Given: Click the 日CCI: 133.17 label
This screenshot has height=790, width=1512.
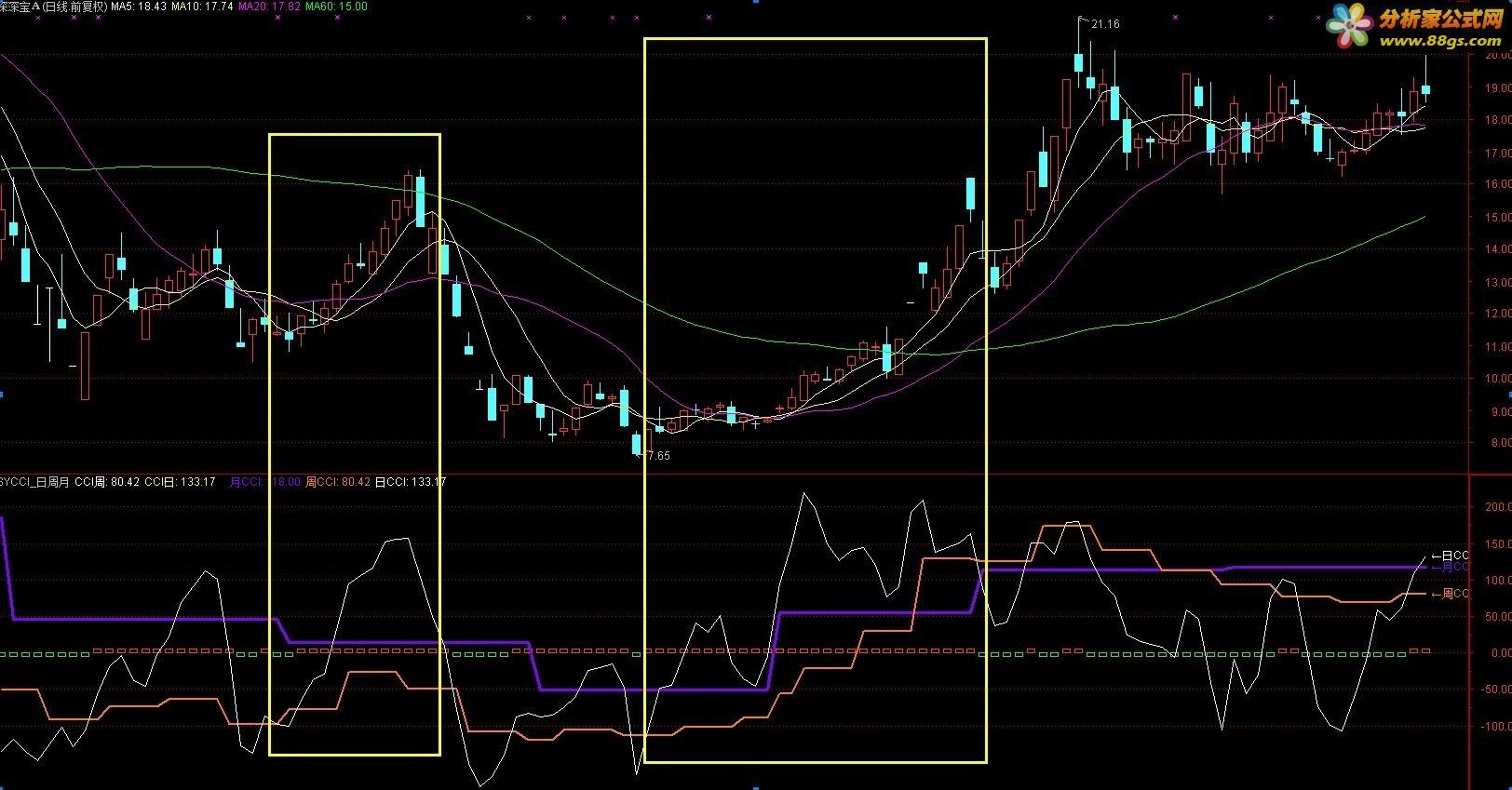Looking at the screenshot, I should point(411,482).
